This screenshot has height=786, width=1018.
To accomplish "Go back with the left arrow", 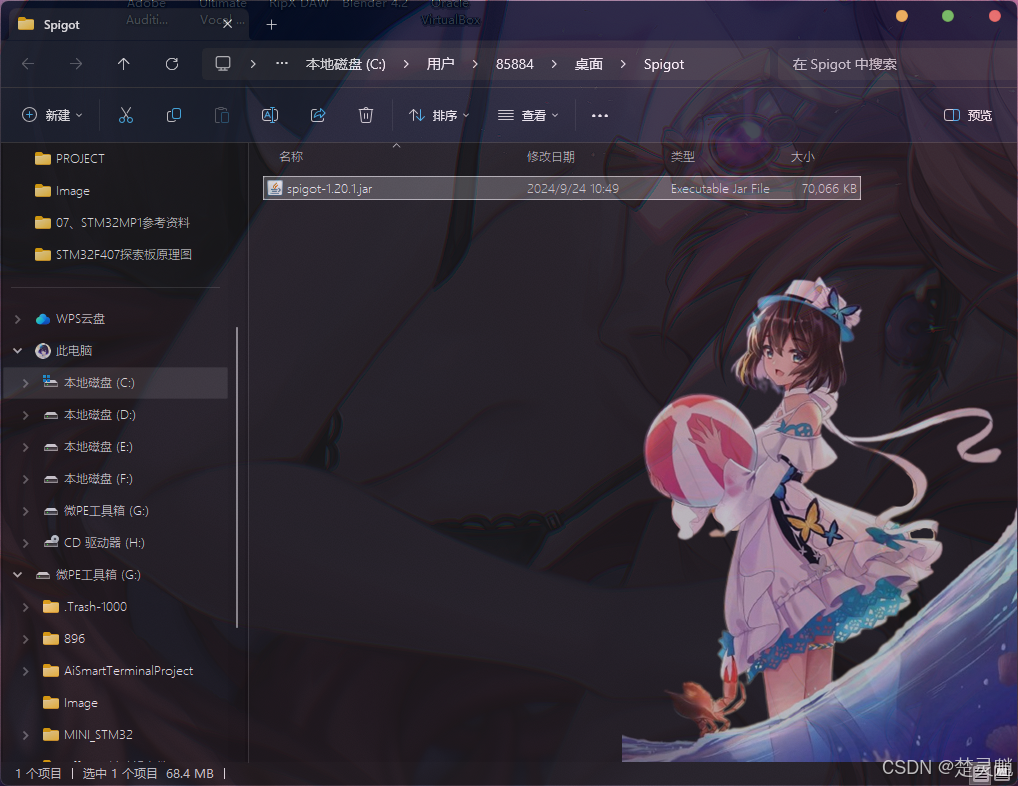I will 28,64.
